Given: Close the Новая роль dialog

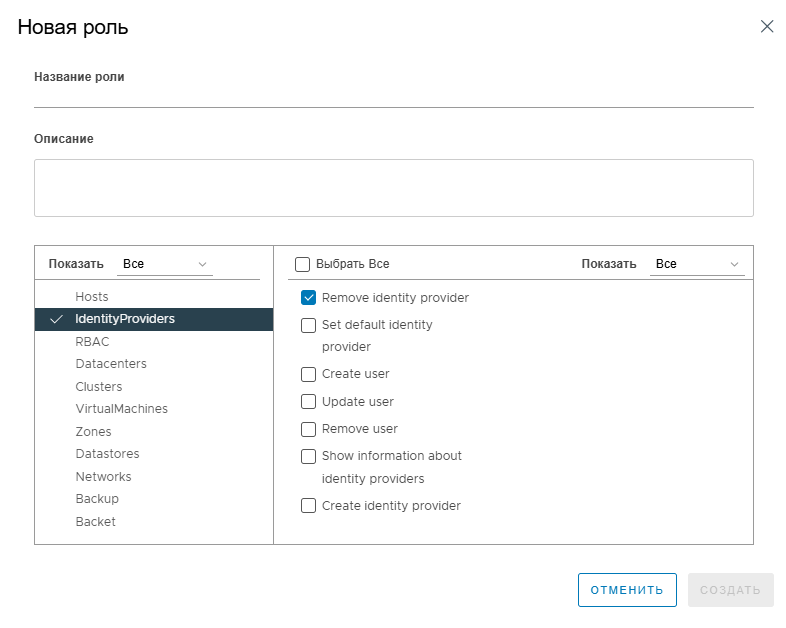Looking at the screenshot, I should pos(767,27).
